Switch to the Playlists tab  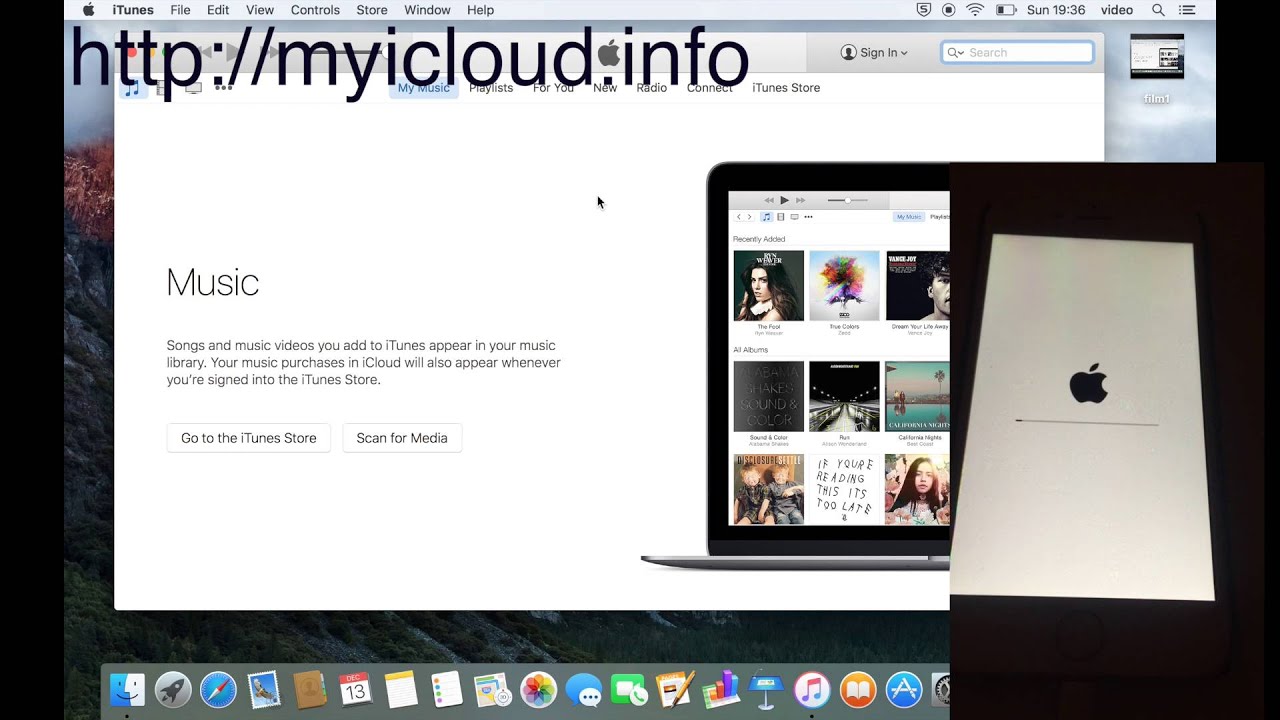491,88
